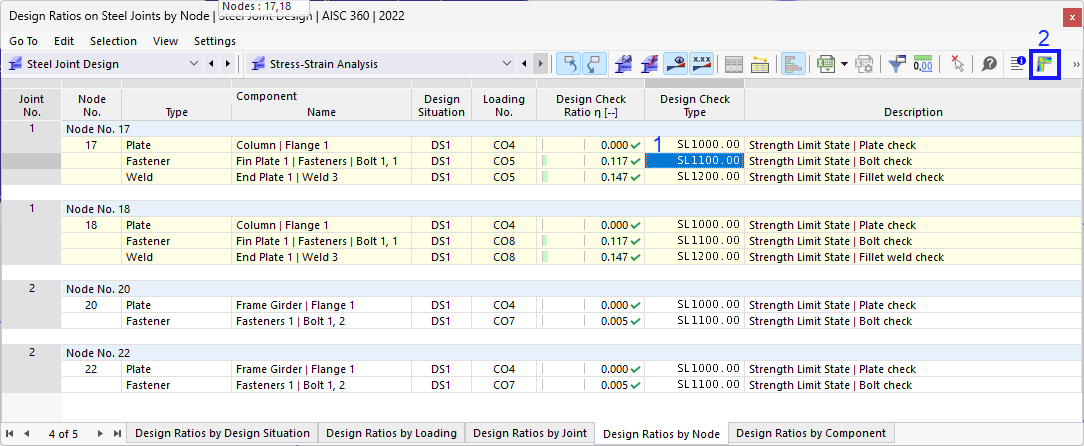Click the Description column header
Image resolution: width=1084 pixels, height=446 pixels.
[913, 105]
